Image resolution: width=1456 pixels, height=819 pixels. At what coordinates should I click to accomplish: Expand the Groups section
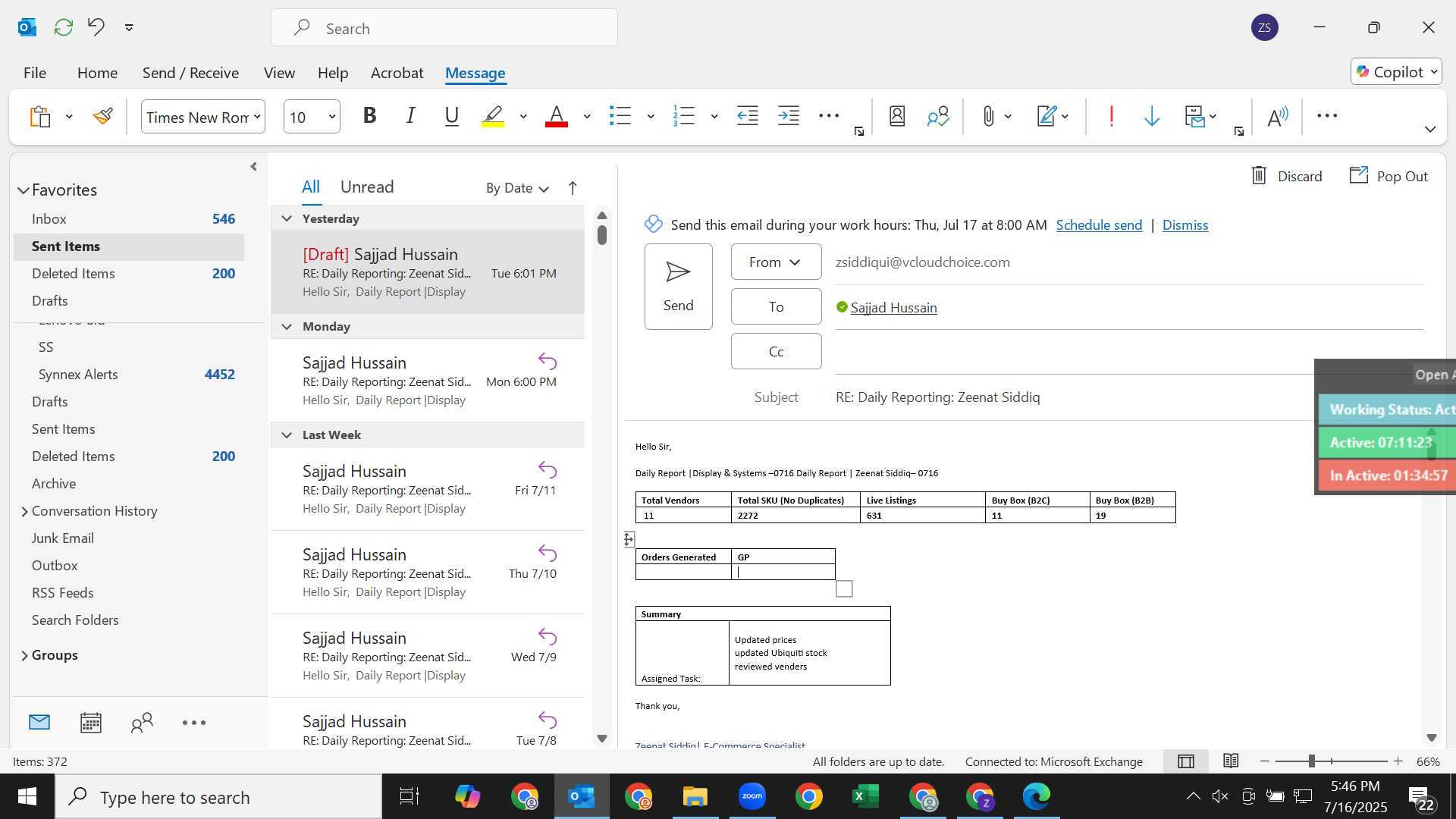pyautogui.click(x=24, y=655)
